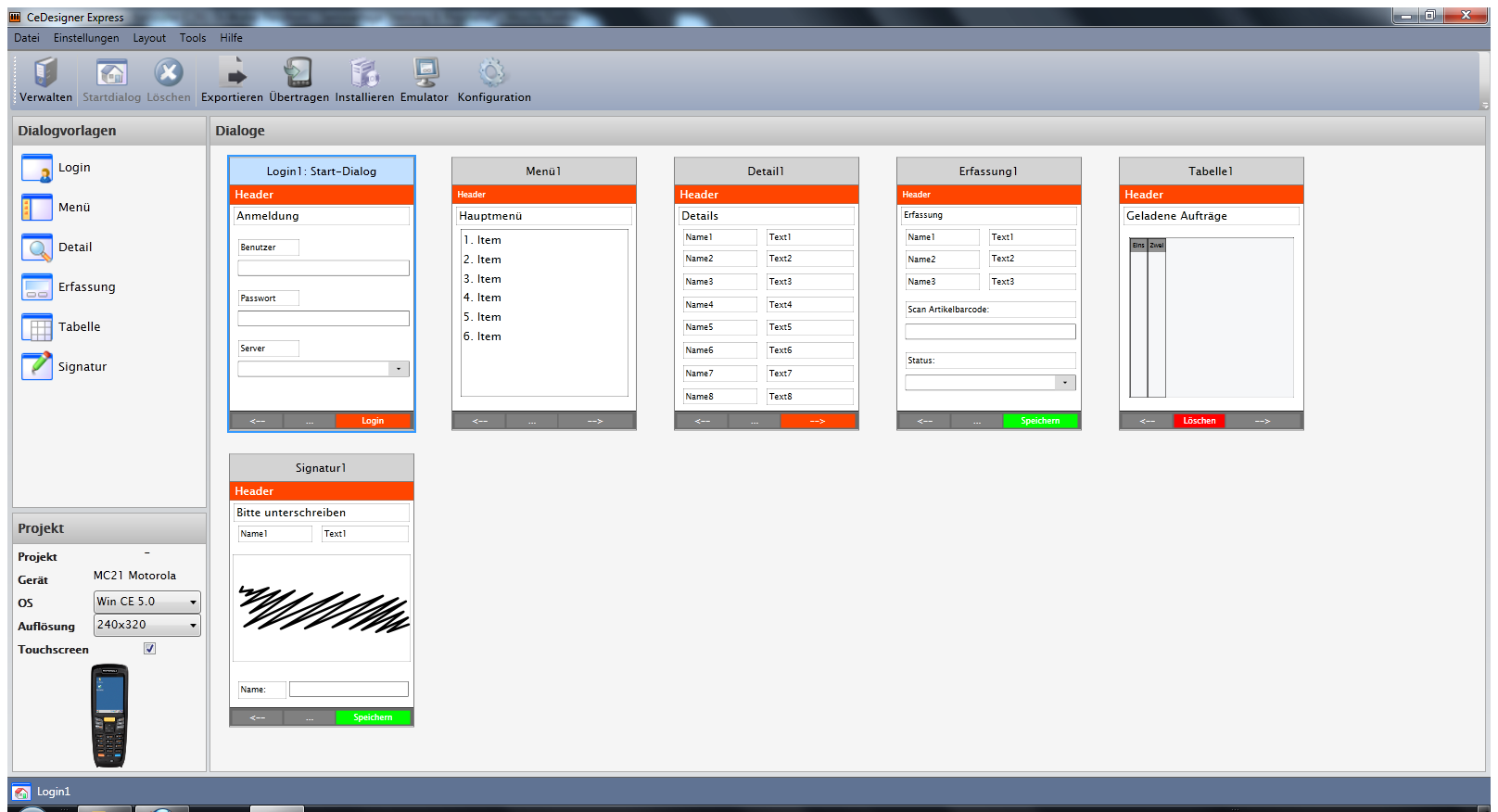Toggle the Touchscreen checkbox

[150, 649]
